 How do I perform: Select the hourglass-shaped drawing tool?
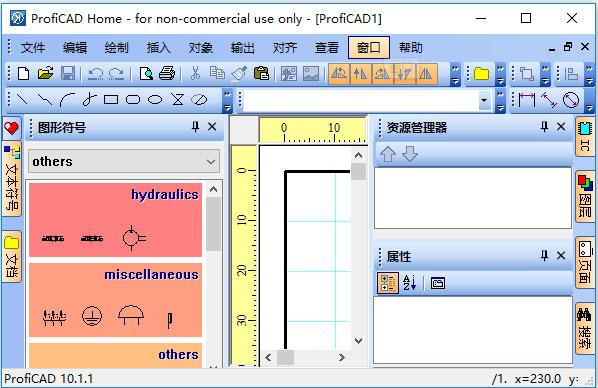[x=177, y=100]
